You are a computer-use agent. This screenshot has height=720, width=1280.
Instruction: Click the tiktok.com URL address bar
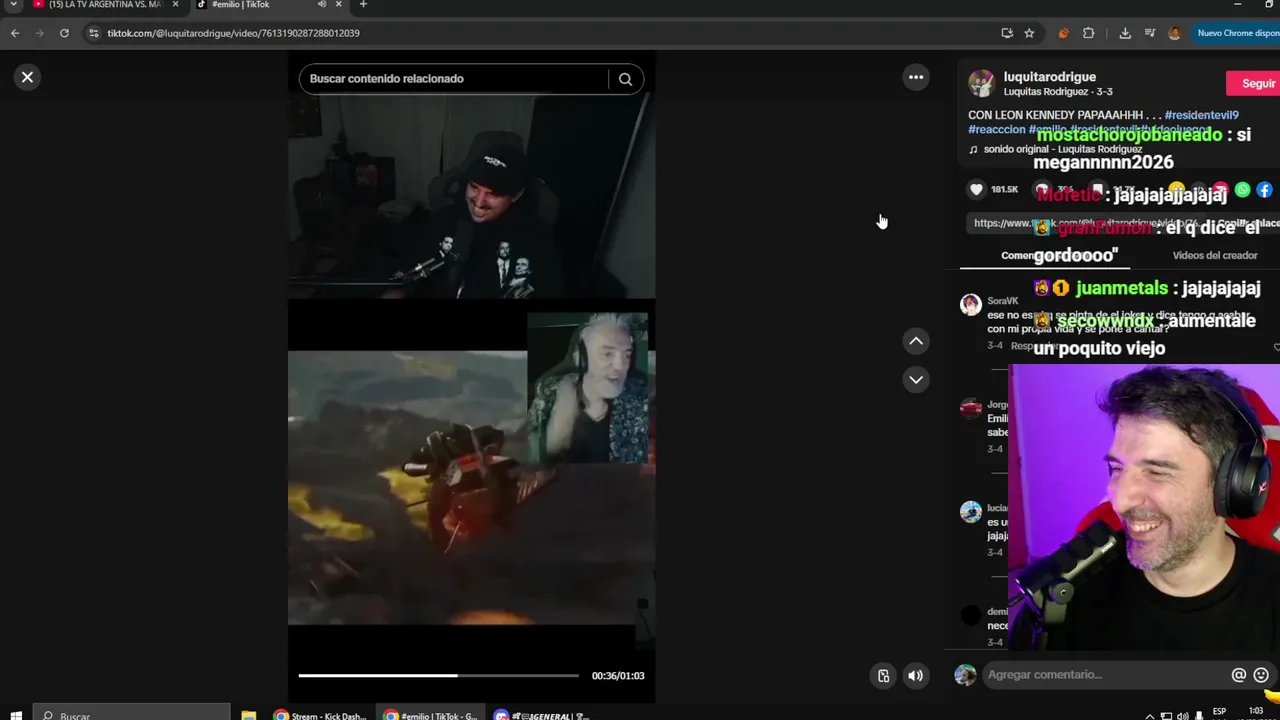point(540,33)
